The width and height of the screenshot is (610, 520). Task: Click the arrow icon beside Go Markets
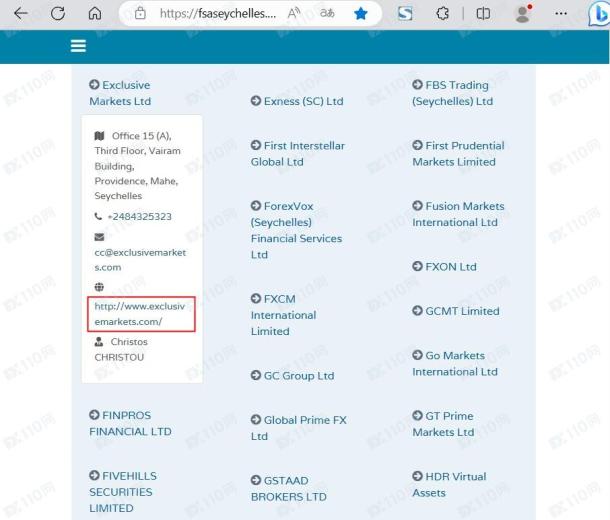pos(417,355)
